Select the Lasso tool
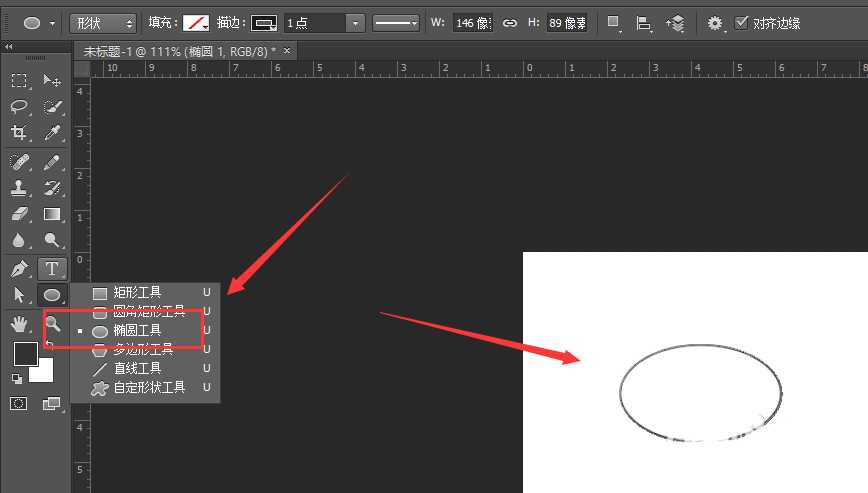Screen dimensions: 868x493 (x=19, y=107)
